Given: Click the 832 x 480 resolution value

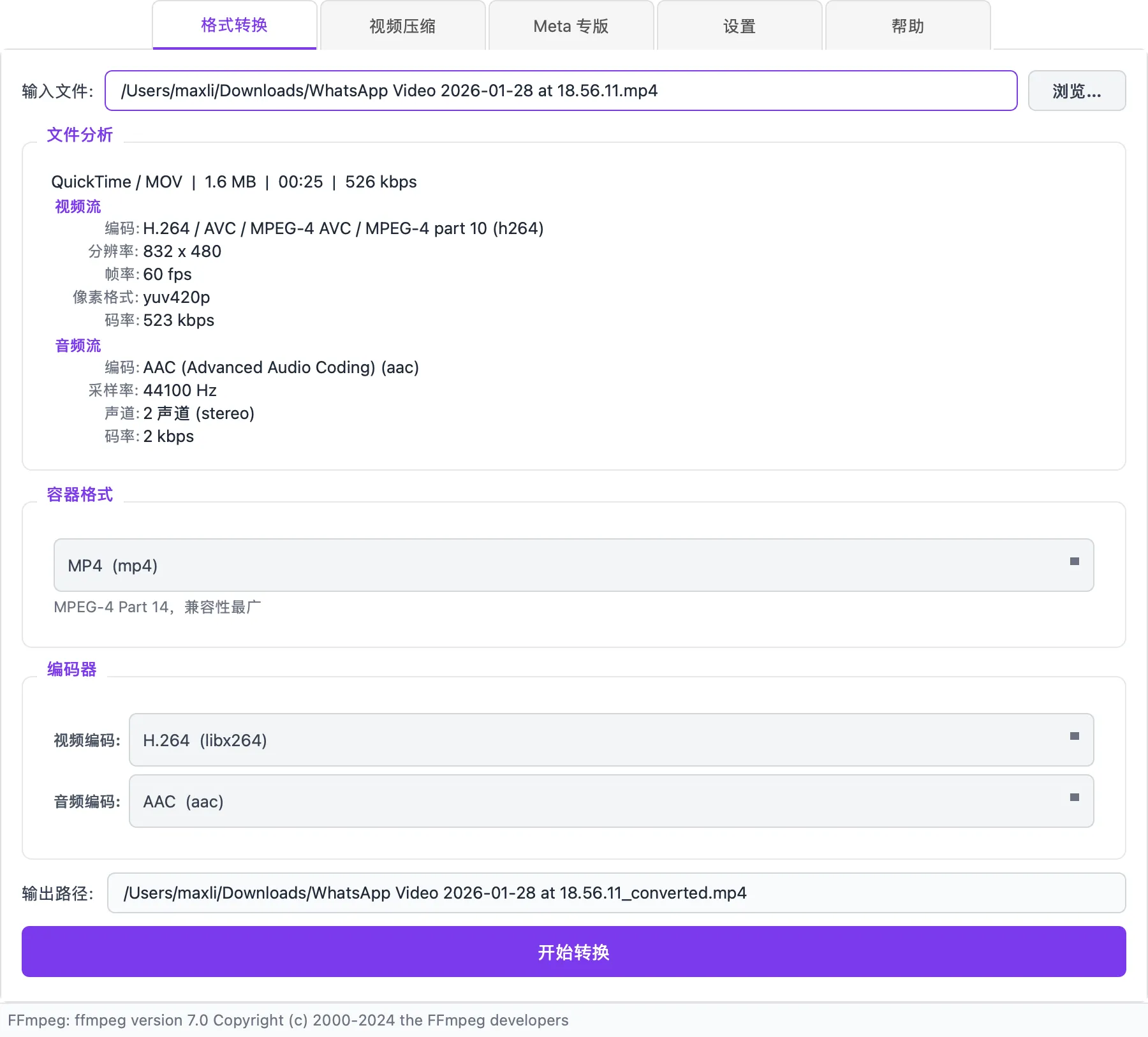Looking at the screenshot, I should point(182,251).
